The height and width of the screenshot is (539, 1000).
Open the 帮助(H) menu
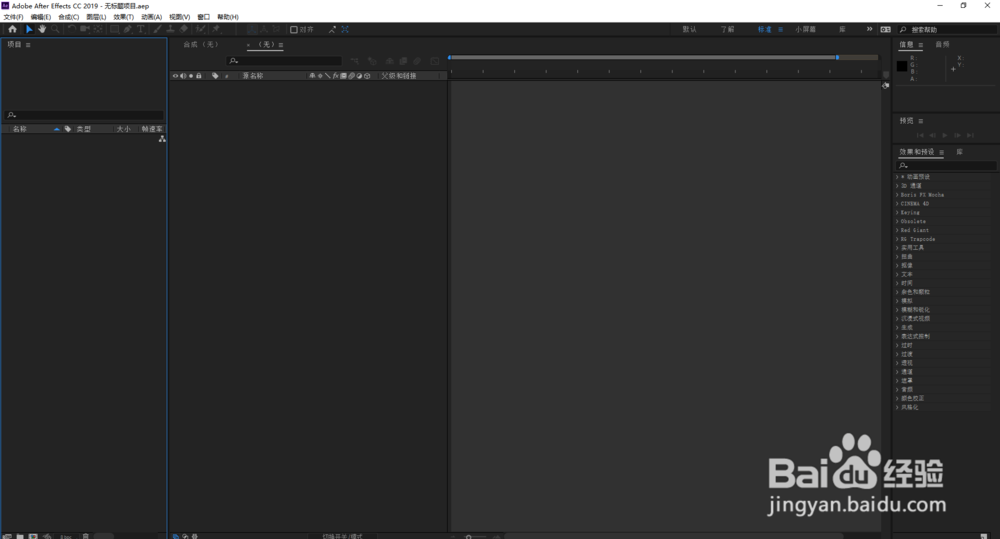[x=228, y=17]
